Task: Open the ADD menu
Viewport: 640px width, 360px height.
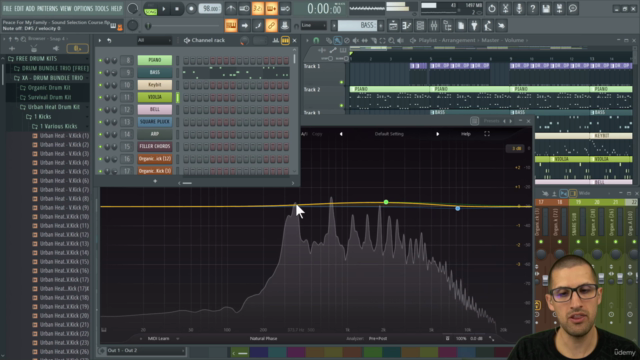Action: pos(31,9)
